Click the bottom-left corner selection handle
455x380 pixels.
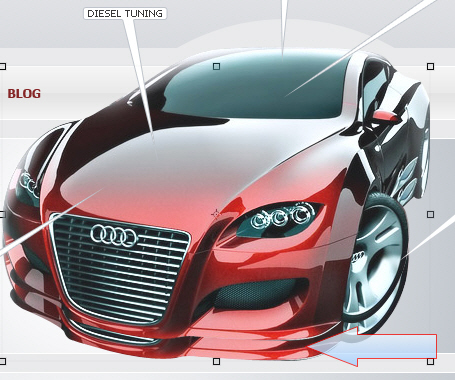[x=3, y=361]
